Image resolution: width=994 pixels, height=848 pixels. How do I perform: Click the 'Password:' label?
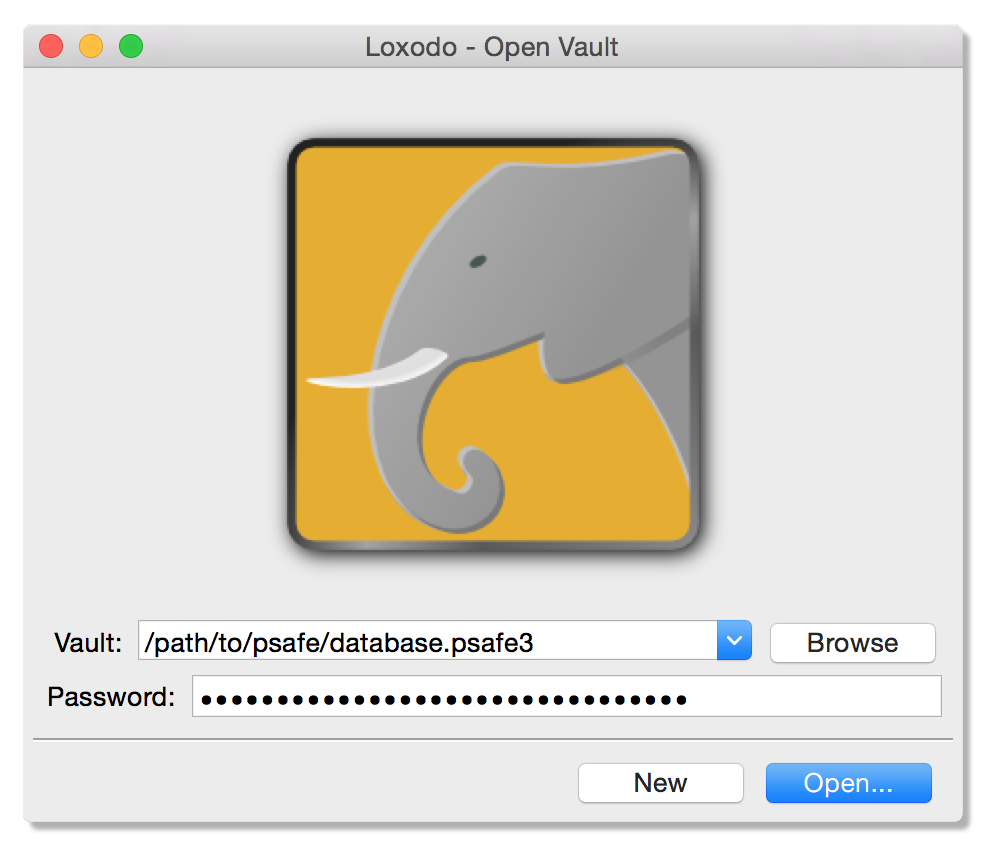pos(111,697)
